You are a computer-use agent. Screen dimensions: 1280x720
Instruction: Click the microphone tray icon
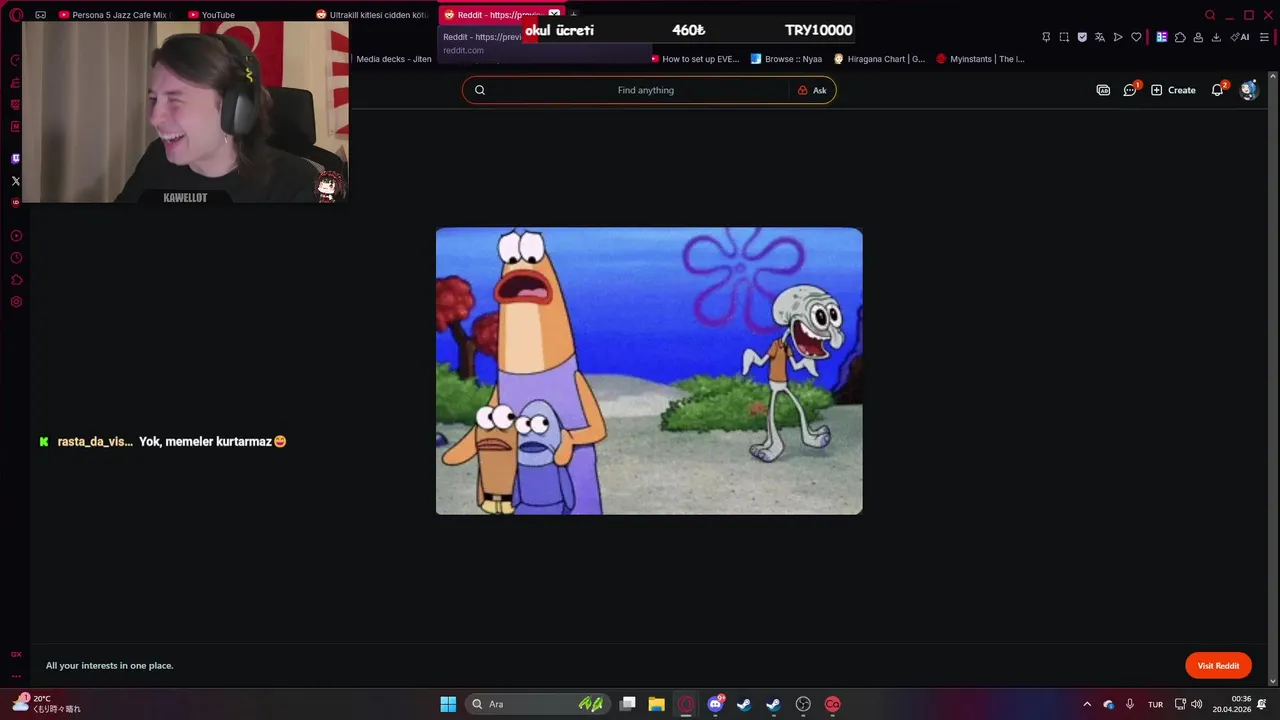1130,704
